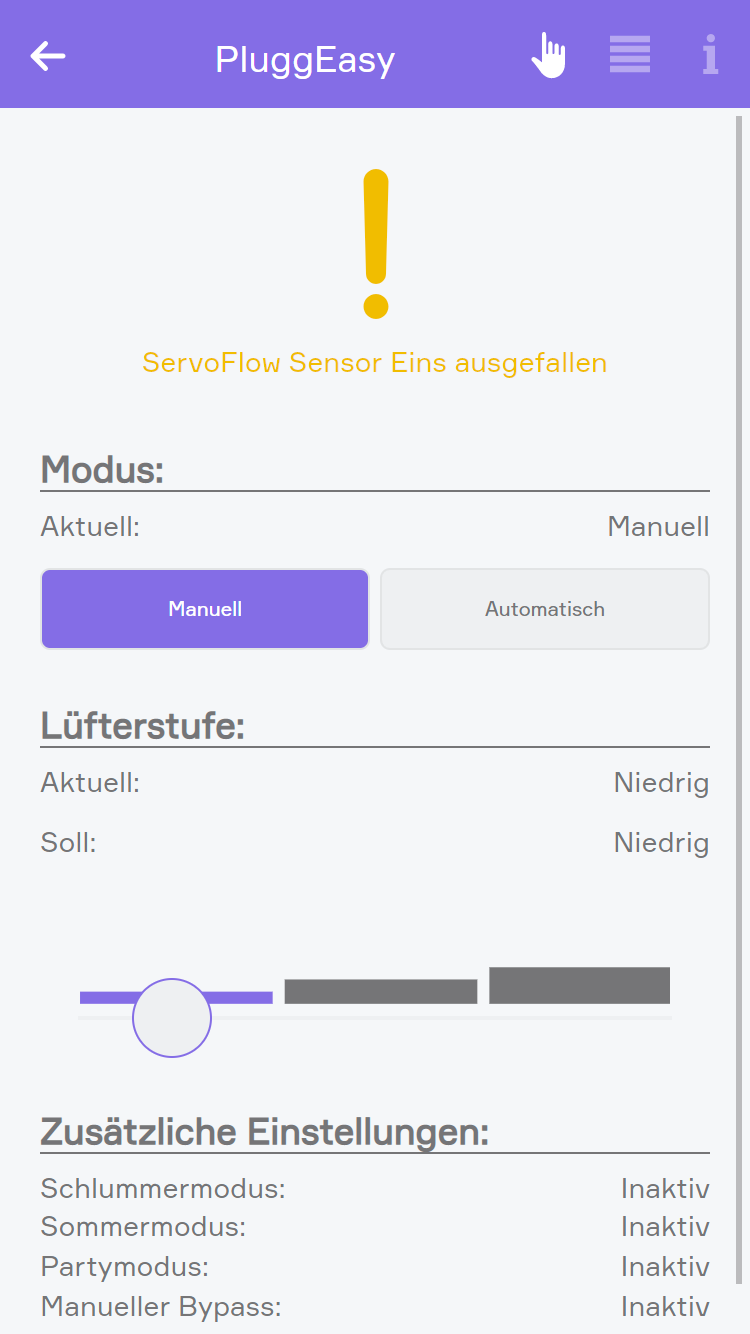The width and height of the screenshot is (750, 1334).
Task: Click the Lüfterstufe section heading
Action: pos(143,726)
